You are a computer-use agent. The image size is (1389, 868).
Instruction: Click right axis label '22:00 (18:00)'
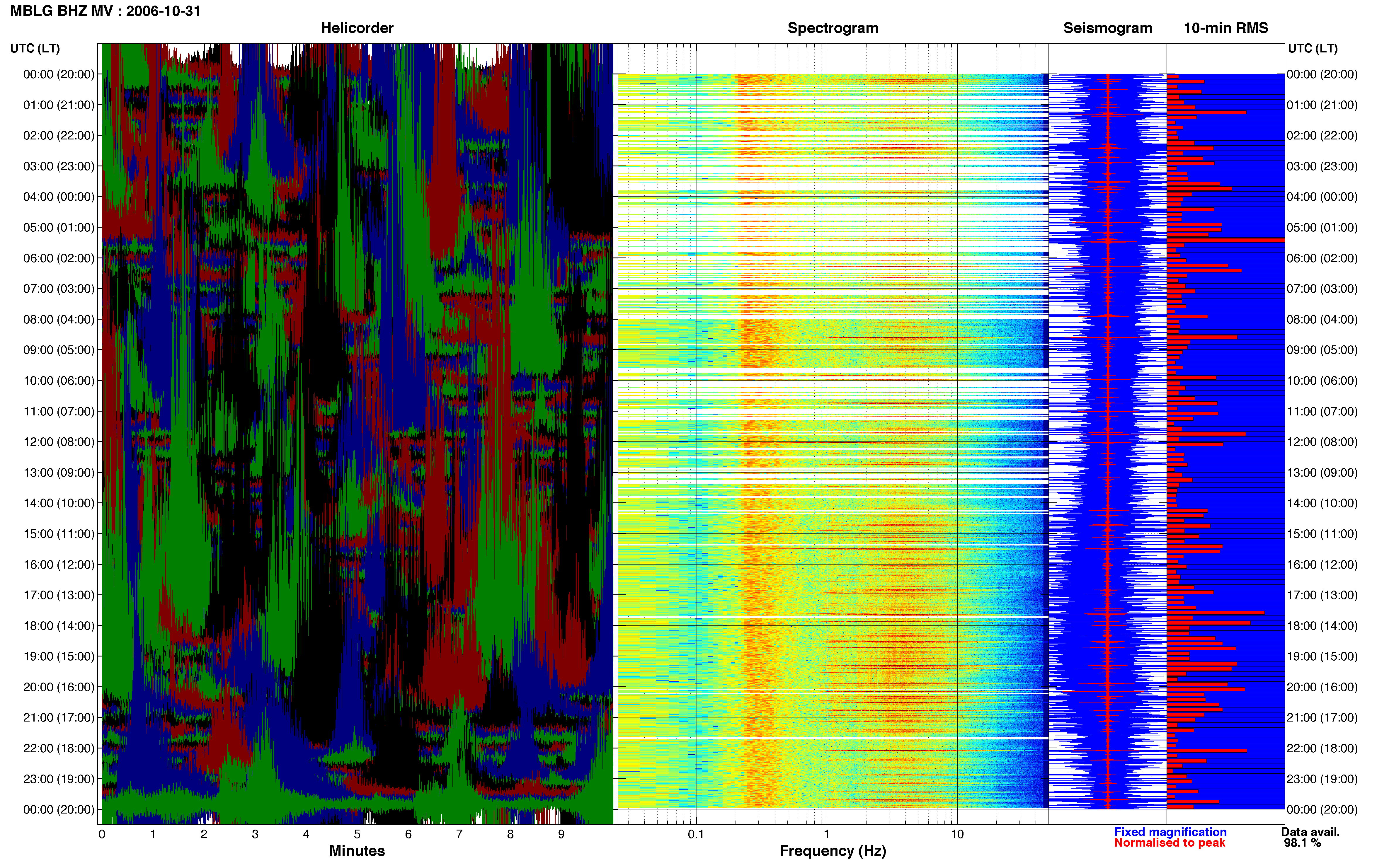tap(1322, 748)
